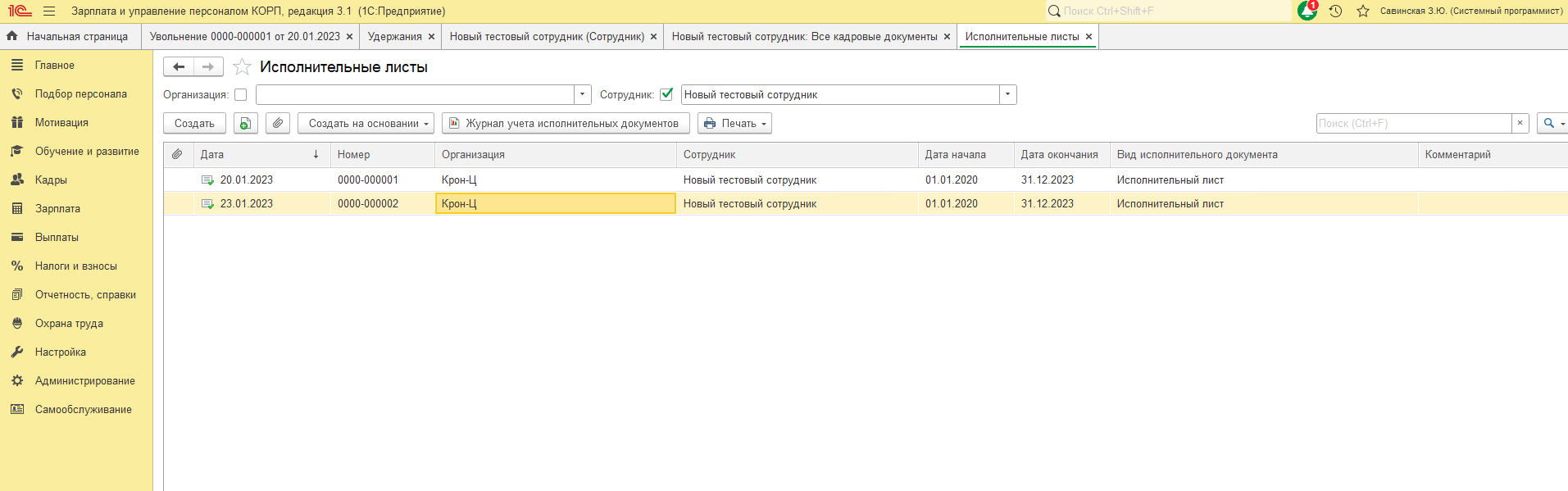Click the Сотрудник filter input field
Viewport: 1568px width, 491px height.
click(x=840, y=94)
